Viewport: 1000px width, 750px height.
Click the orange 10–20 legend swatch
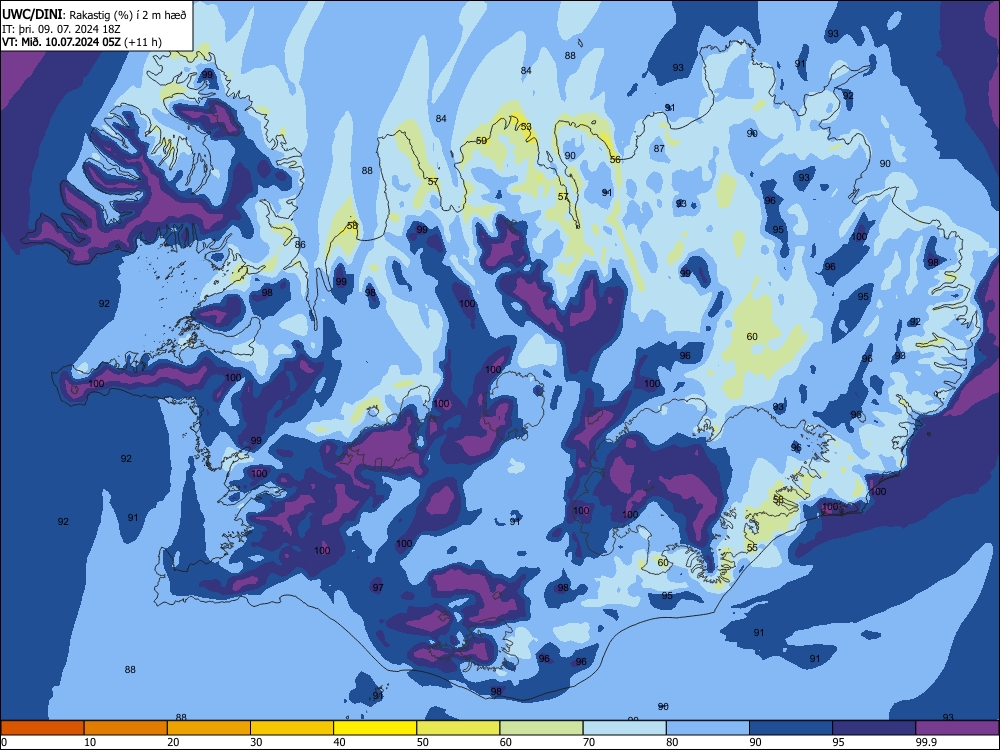click(126, 728)
